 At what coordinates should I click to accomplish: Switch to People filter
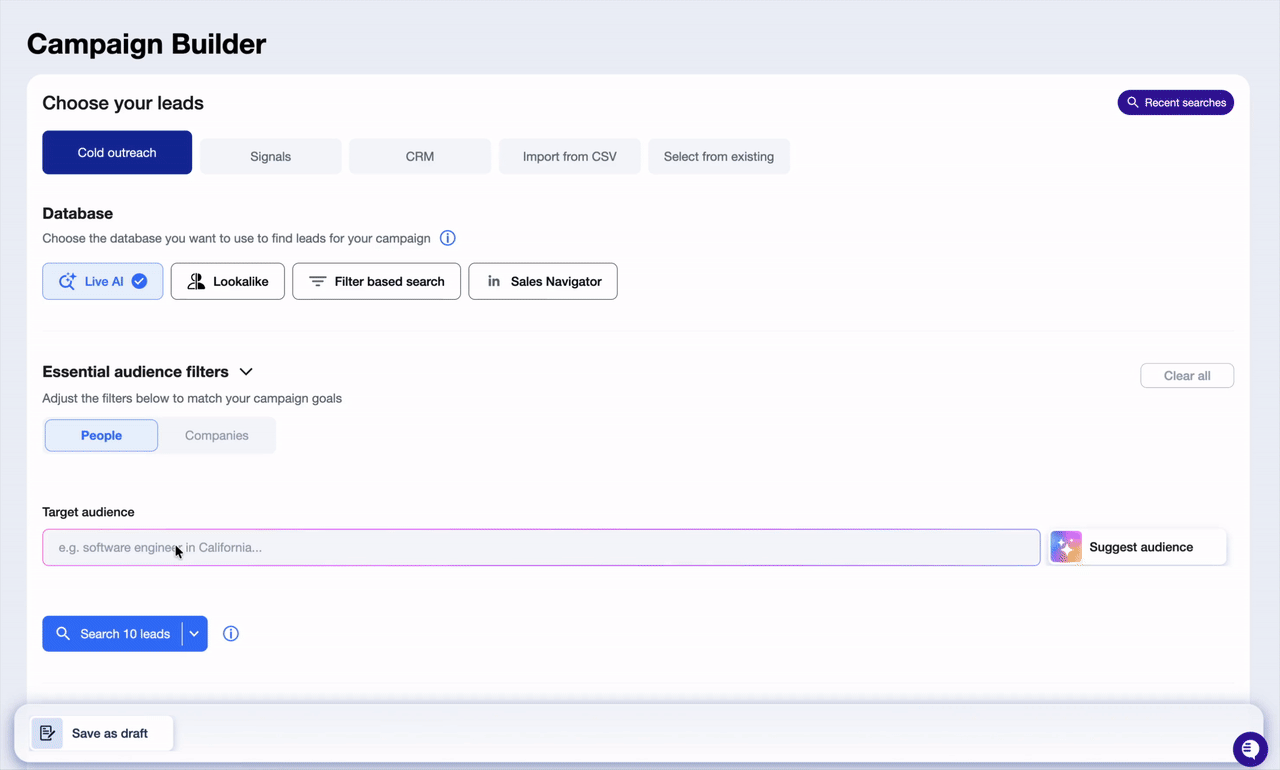pyautogui.click(x=101, y=436)
